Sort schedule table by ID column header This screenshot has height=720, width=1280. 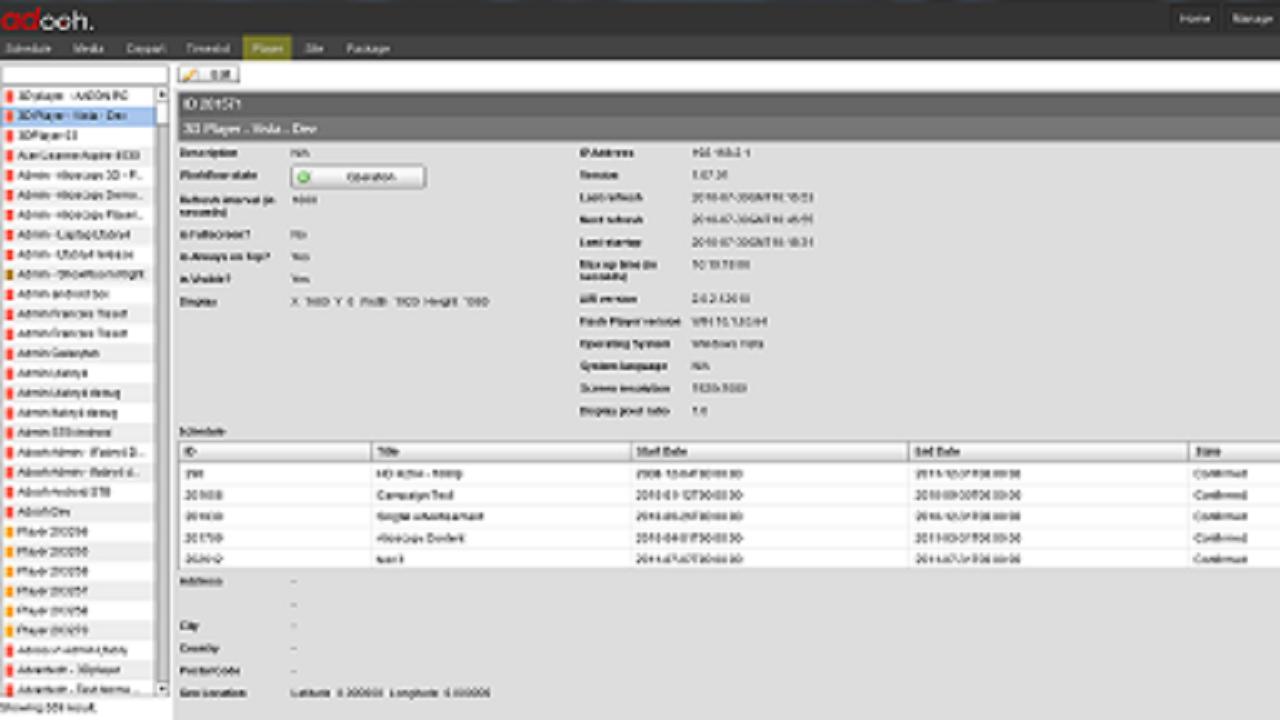coord(275,452)
